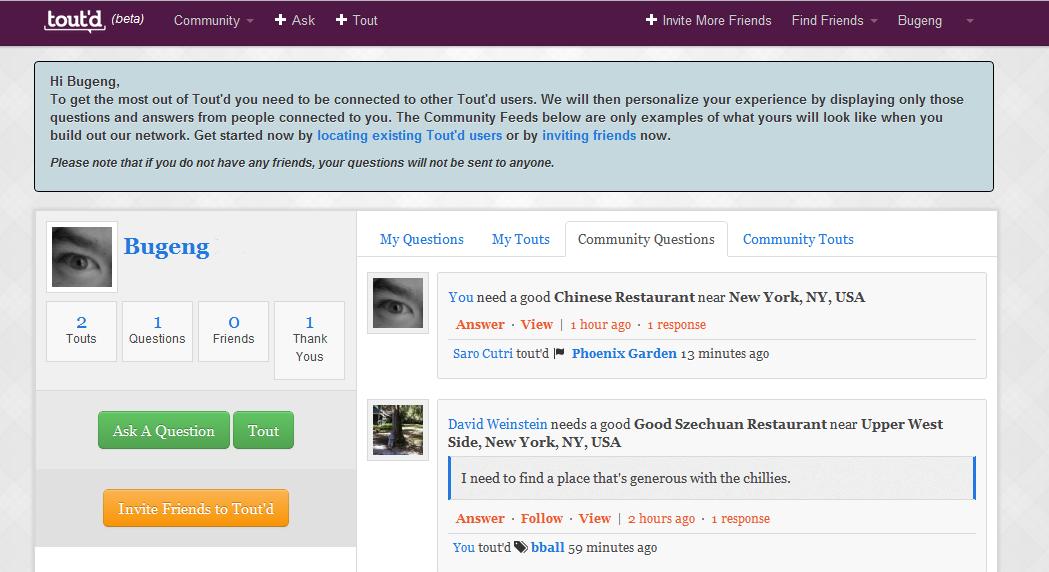Click '13 minutes ago' text
The width and height of the screenshot is (1049, 572).
point(725,353)
